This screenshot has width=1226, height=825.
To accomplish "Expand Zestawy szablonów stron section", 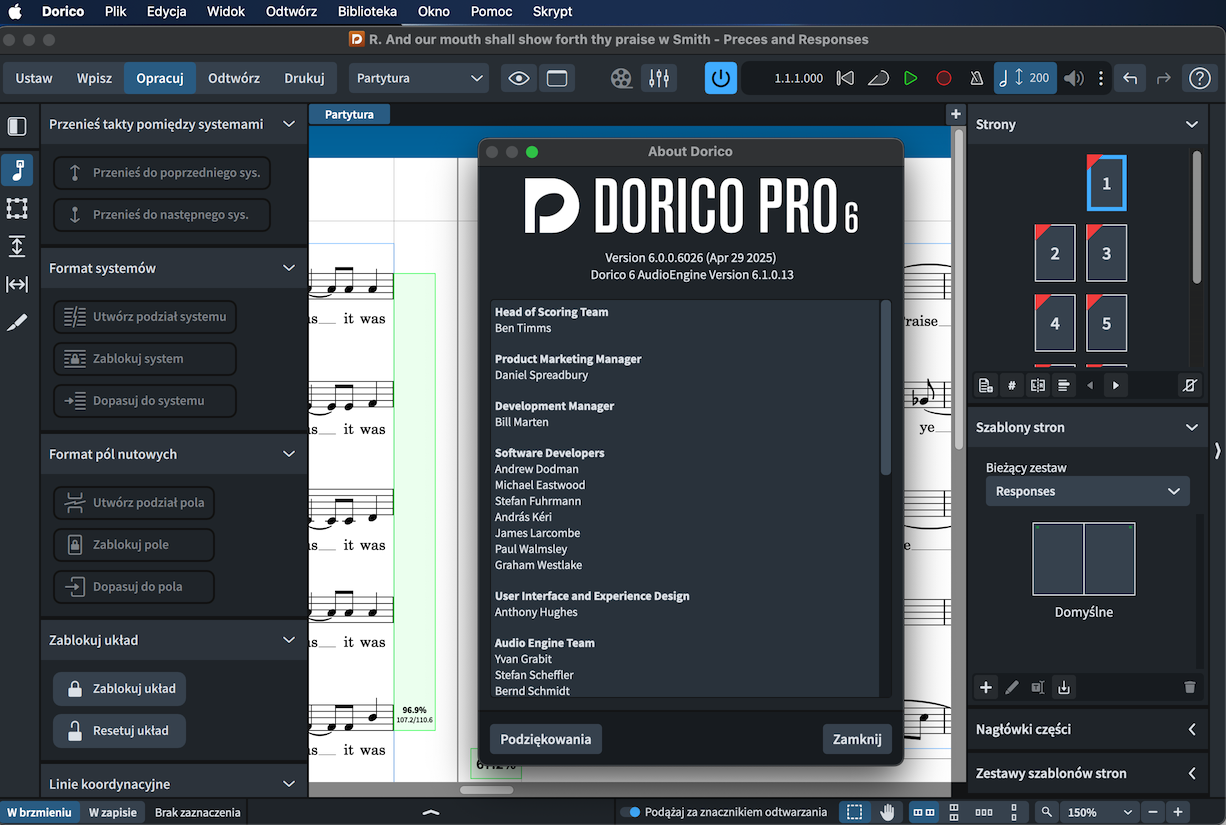I will point(1191,773).
